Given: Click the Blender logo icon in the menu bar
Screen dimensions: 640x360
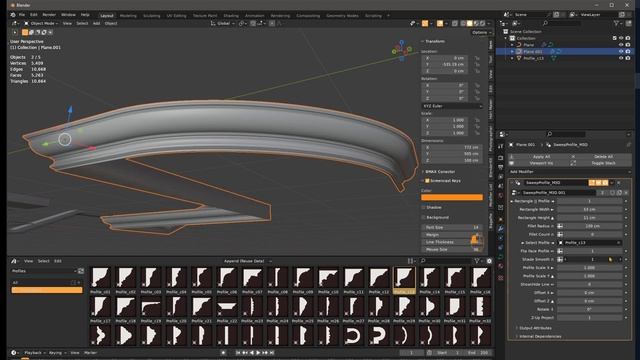Looking at the screenshot, I should click(x=13, y=15).
